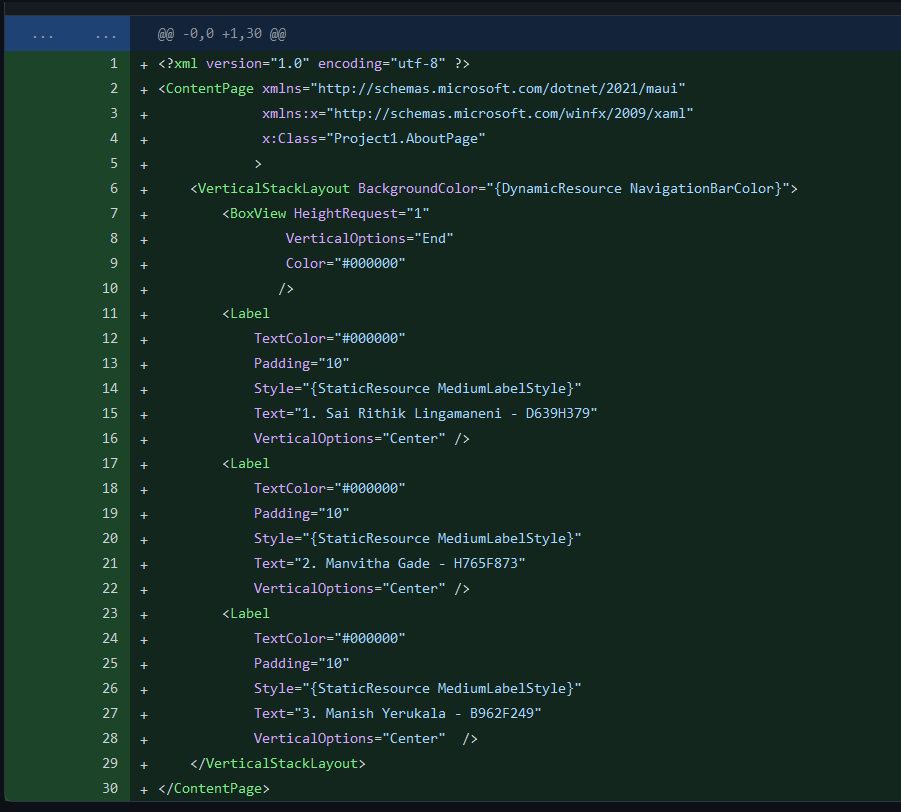
Task: Click text '2. Manvitha Gade - H765F873'
Action: pos(410,564)
